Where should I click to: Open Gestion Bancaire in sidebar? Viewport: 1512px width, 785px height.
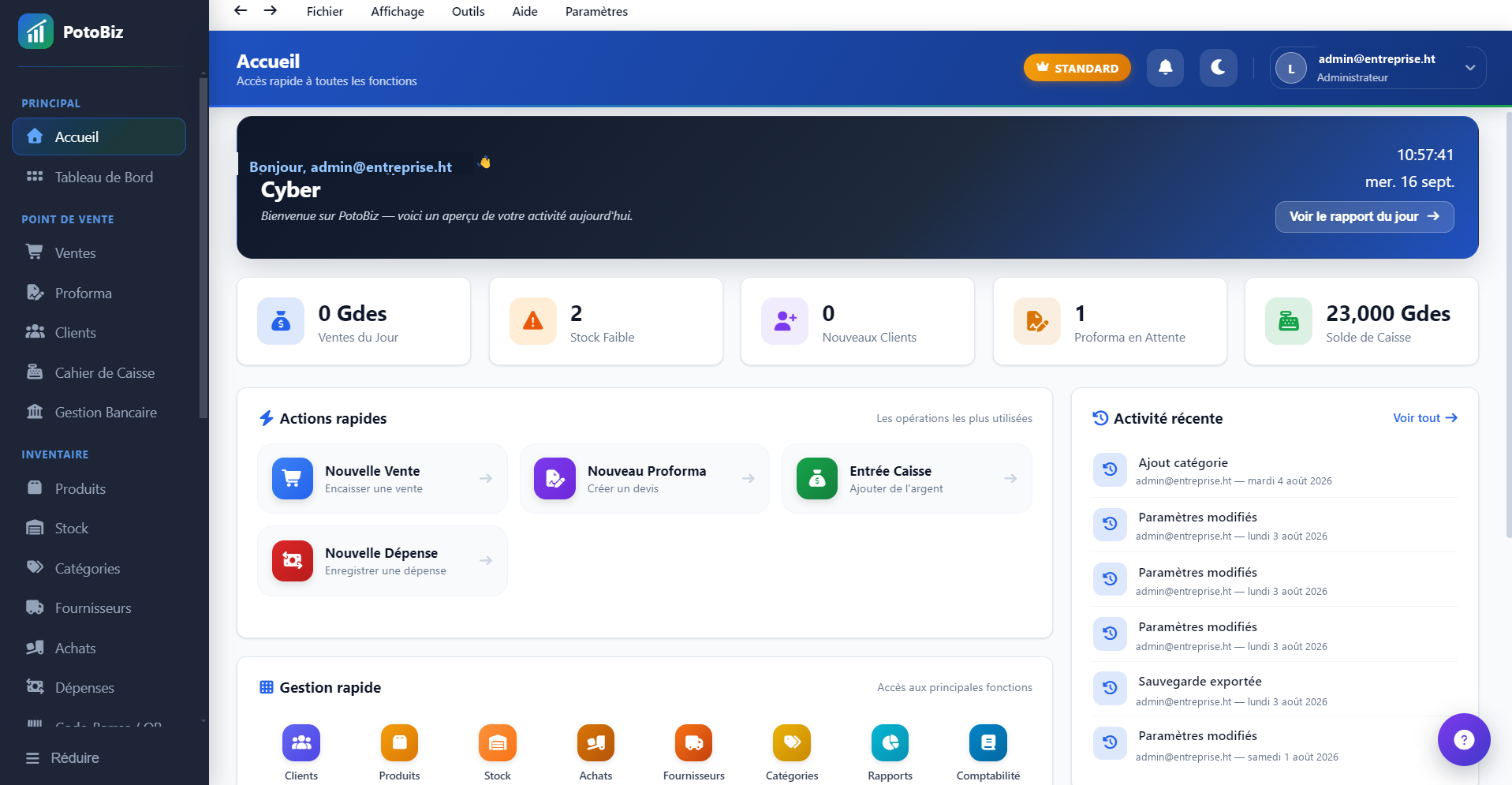(x=99, y=413)
